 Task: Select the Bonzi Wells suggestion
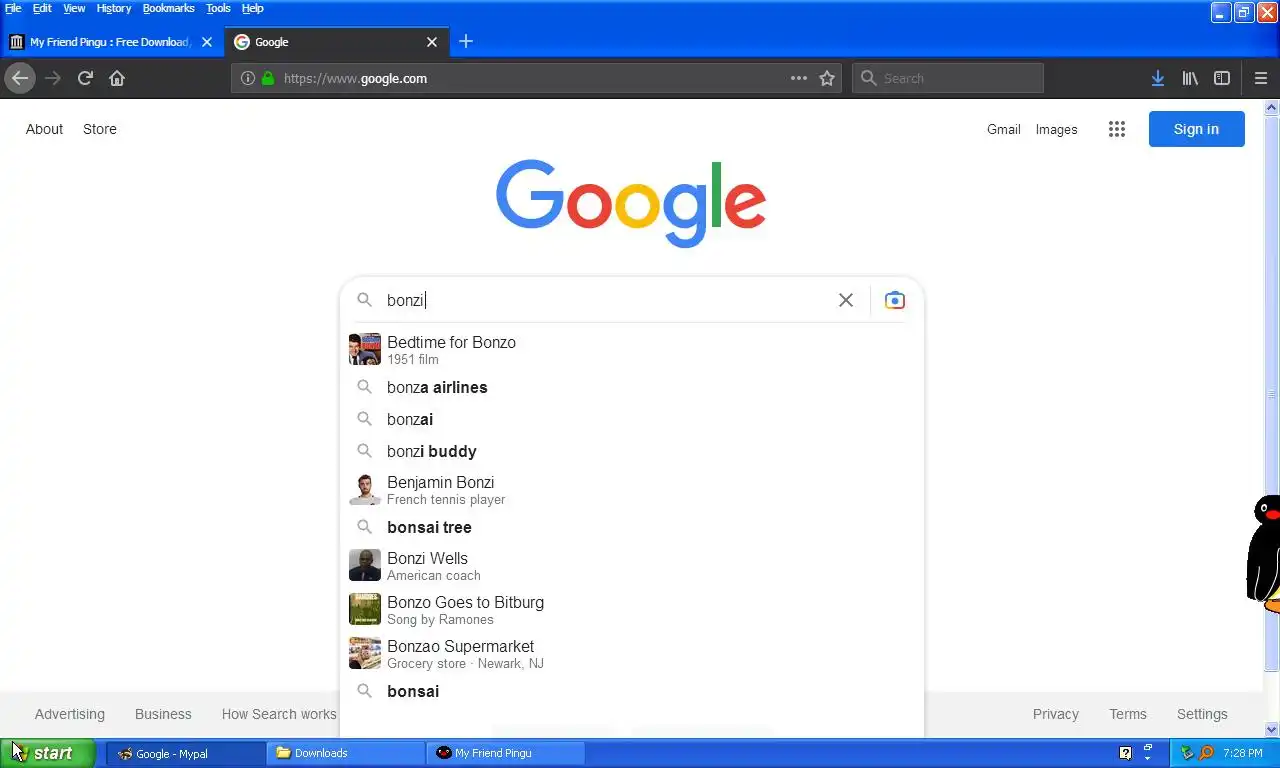point(631,565)
